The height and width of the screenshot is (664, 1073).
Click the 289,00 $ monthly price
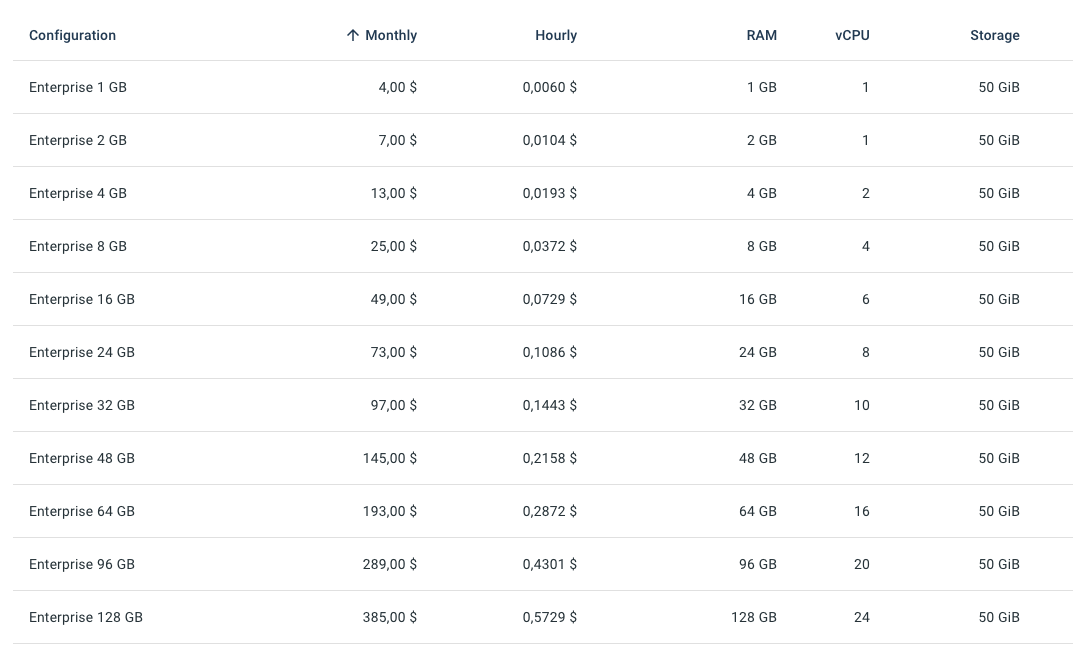(389, 565)
